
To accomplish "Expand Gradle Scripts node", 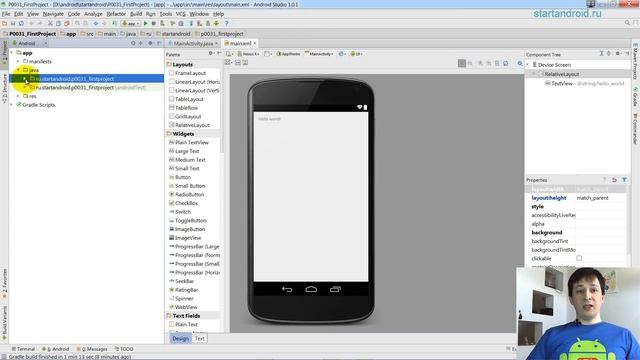I will (x=12, y=104).
